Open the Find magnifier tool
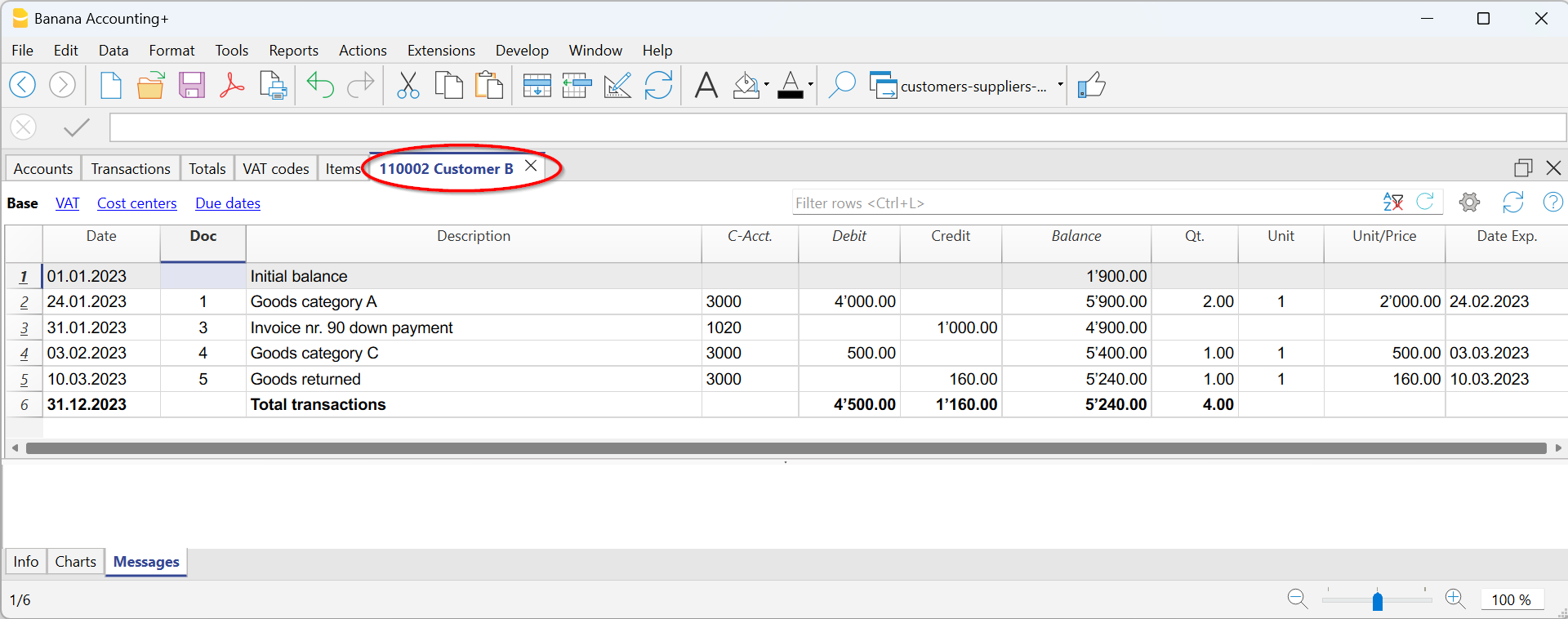Image resolution: width=1568 pixels, height=619 pixels. (841, 85)
